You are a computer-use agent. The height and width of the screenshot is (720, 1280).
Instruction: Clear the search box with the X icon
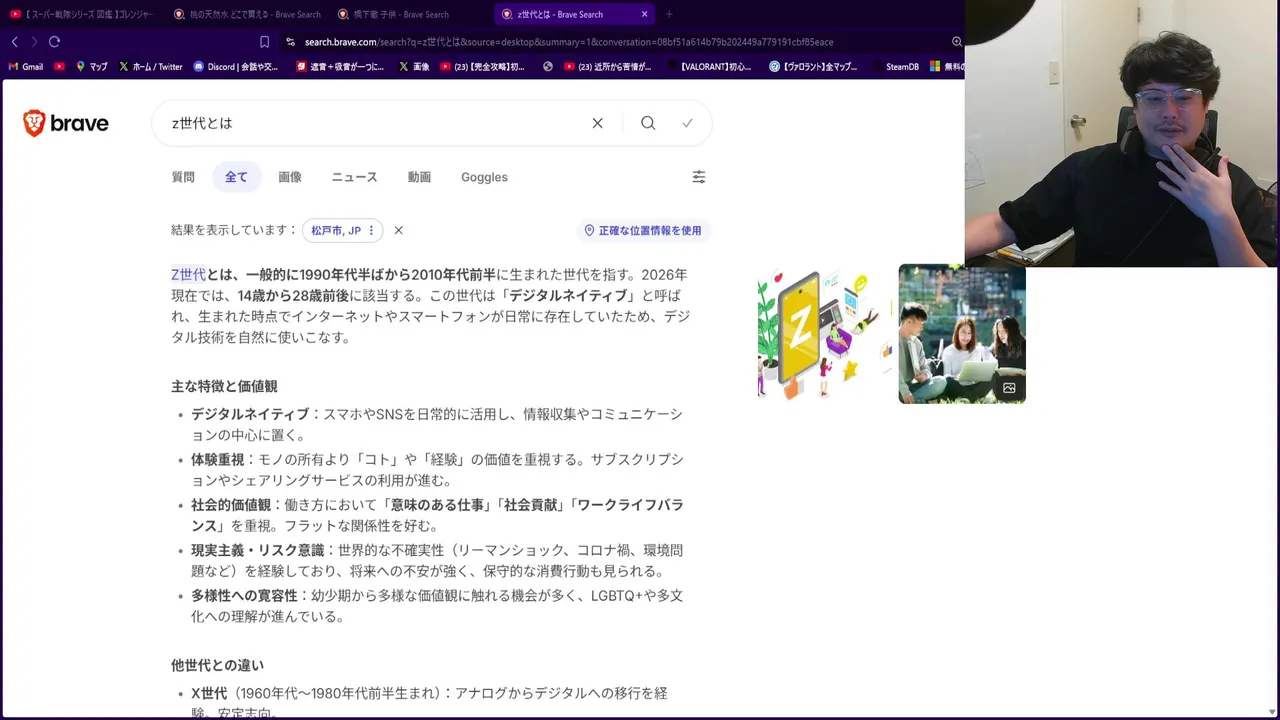597,123
